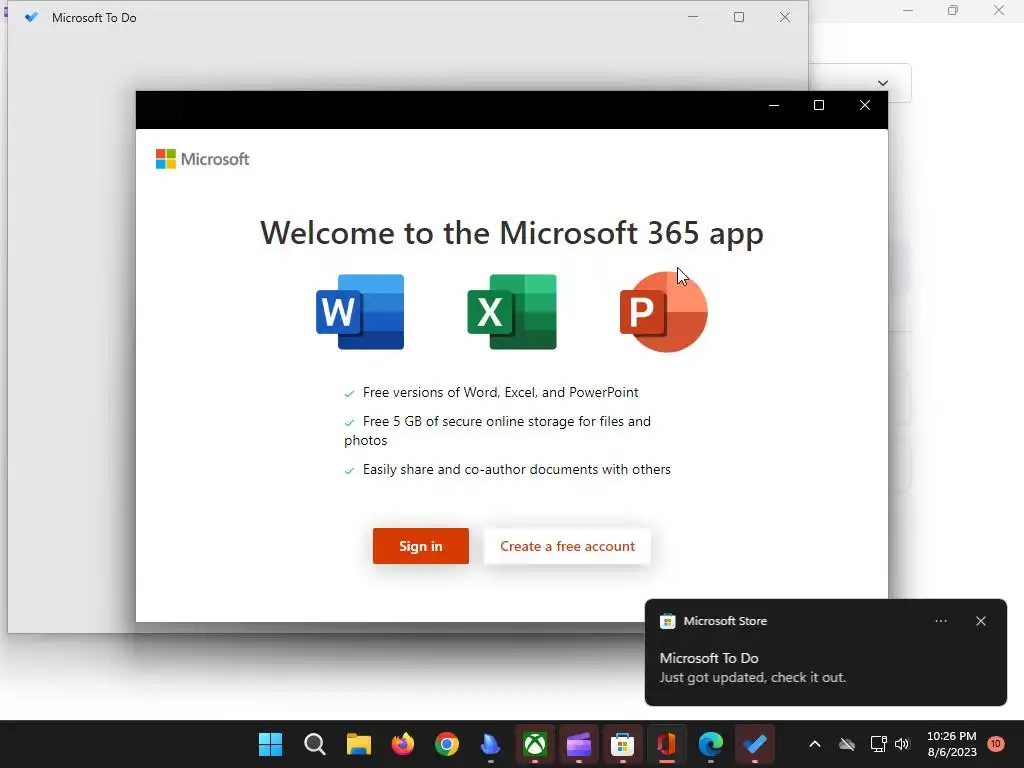
Task: Open Microsoft Store from taskbar
Action: (x=622, y=744)
